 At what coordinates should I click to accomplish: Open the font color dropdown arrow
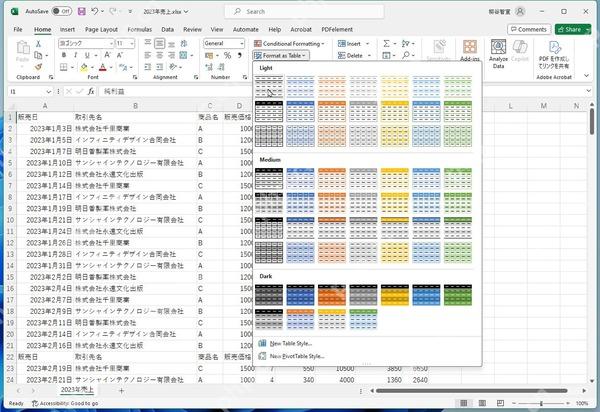111,68
